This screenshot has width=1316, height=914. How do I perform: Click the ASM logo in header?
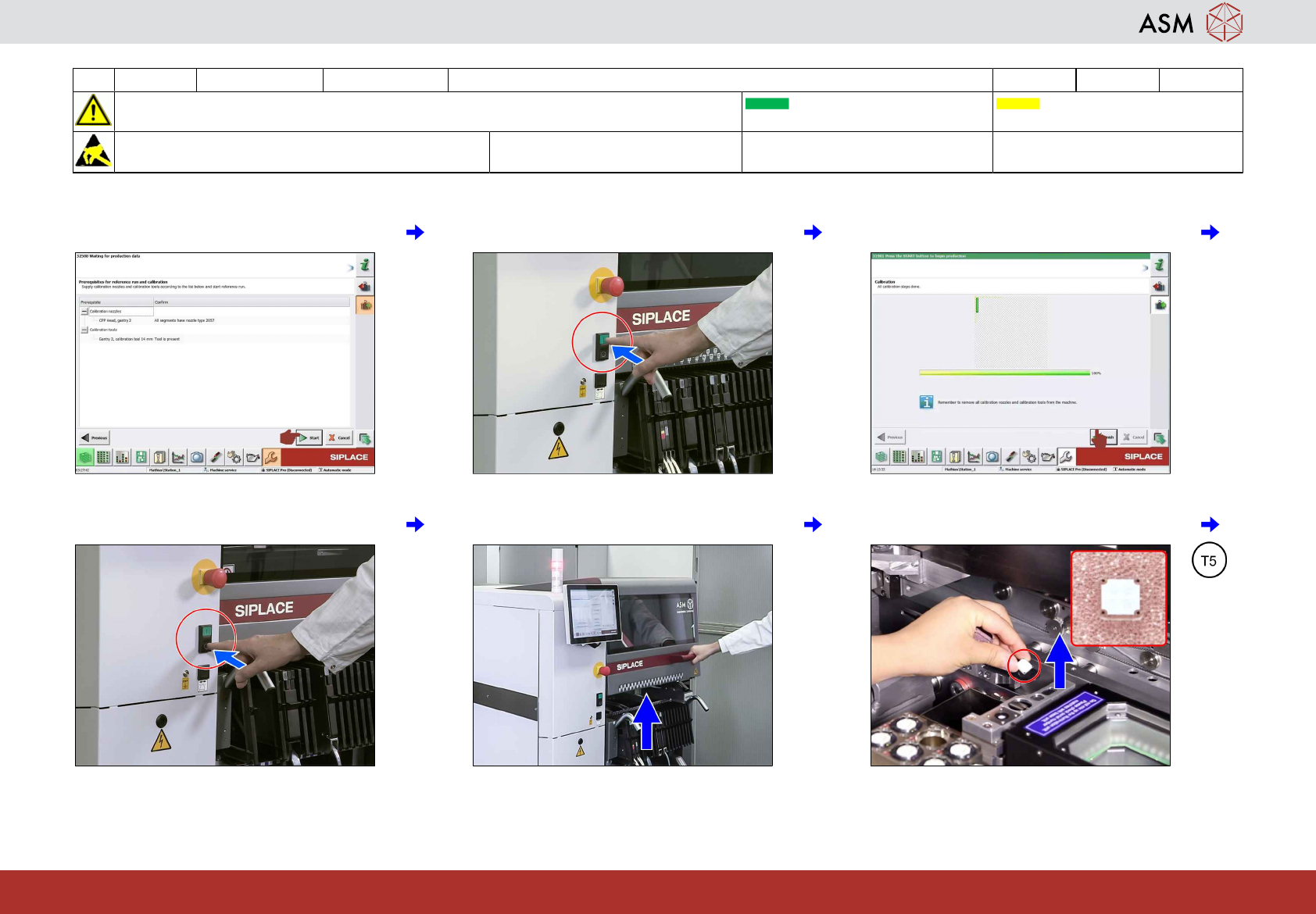[x=1191, y=22]
